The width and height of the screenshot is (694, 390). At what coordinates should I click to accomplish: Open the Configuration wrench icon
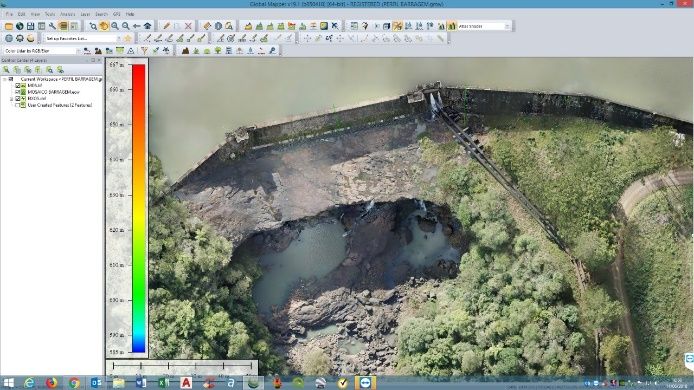[x=52, y=27]
